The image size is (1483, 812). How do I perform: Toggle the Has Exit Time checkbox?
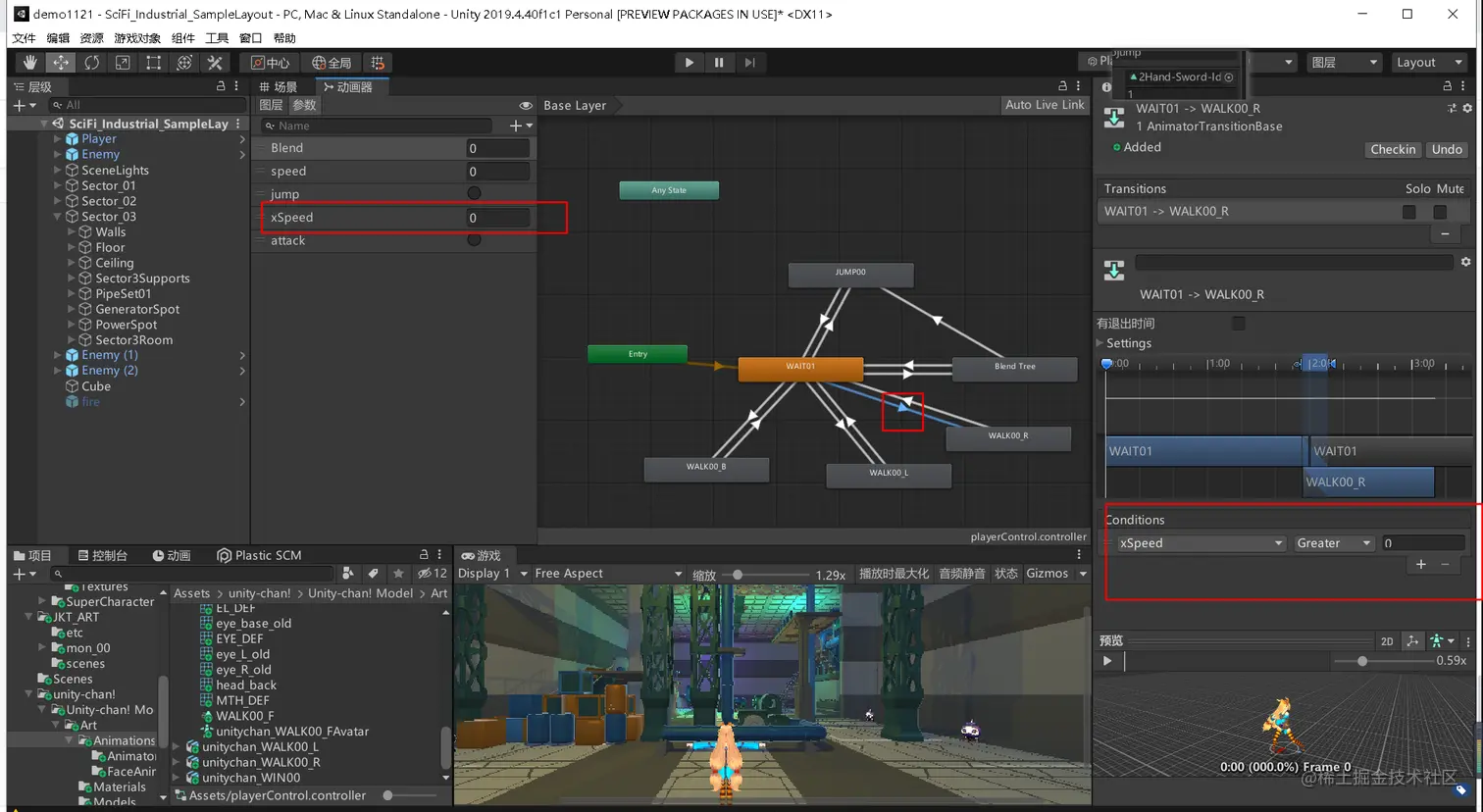pos(1239,324)
